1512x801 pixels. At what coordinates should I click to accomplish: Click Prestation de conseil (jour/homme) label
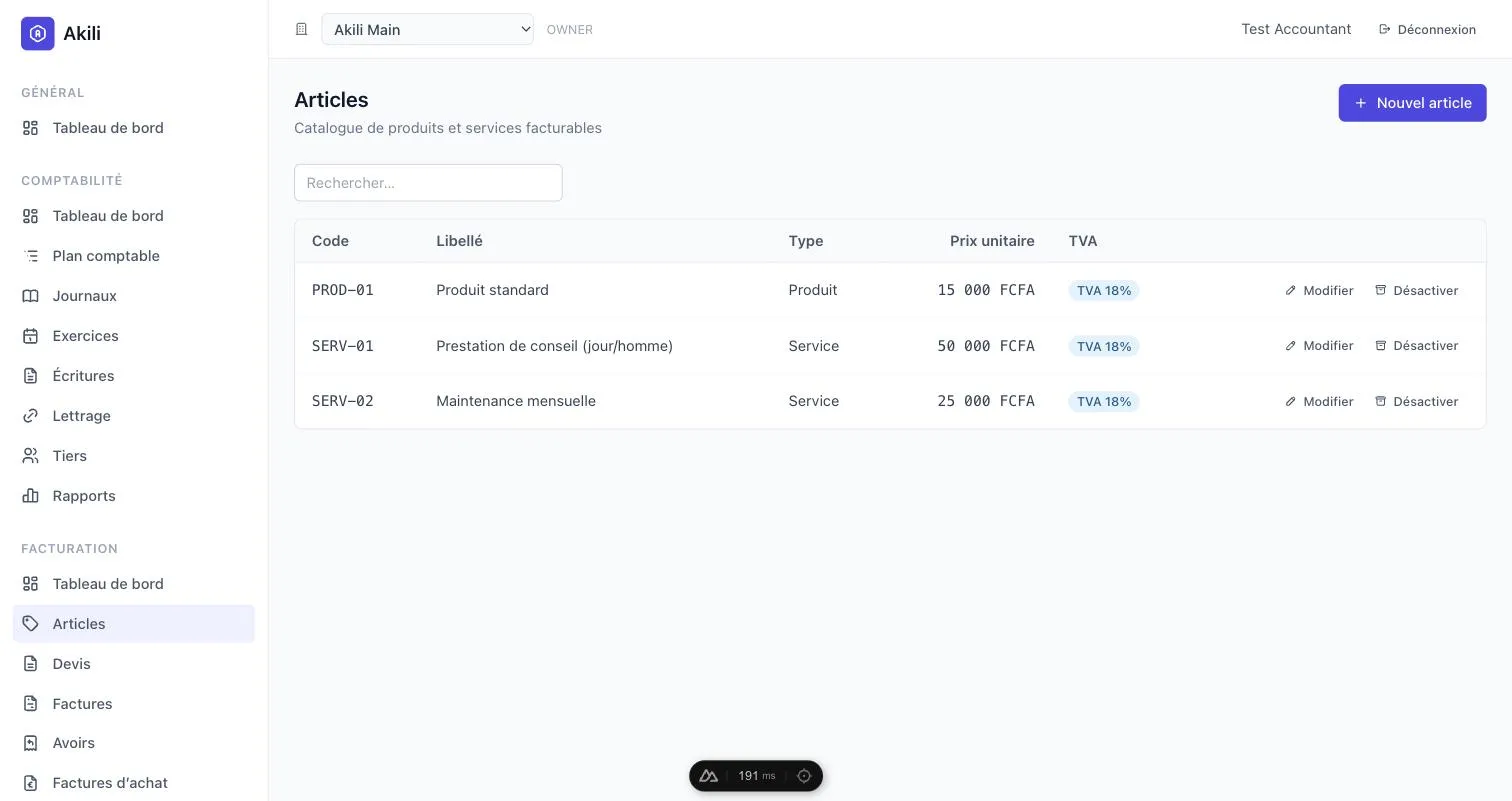(554, 346)
